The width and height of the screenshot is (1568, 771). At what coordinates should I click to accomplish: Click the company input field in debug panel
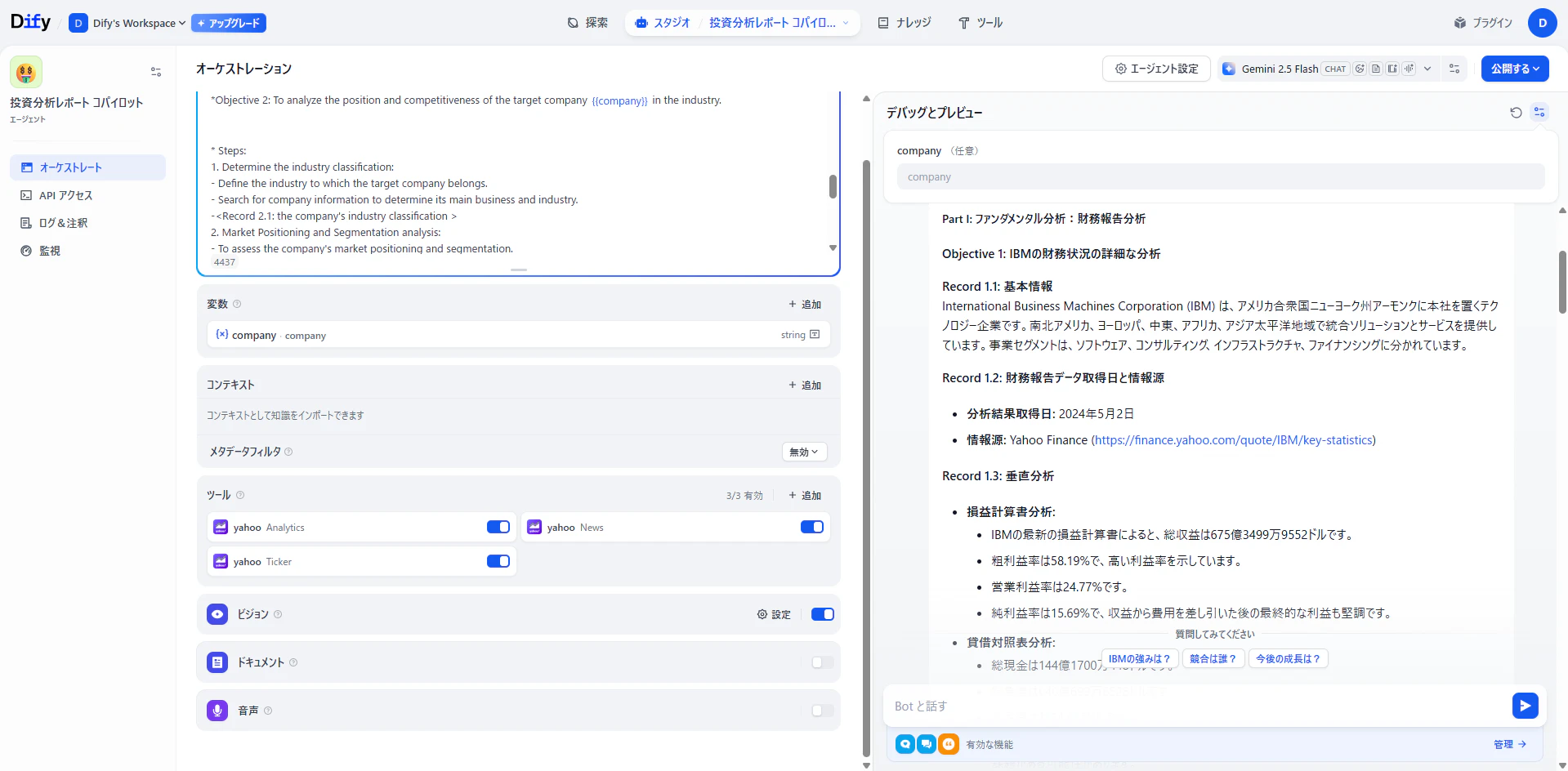[1221, 176]
